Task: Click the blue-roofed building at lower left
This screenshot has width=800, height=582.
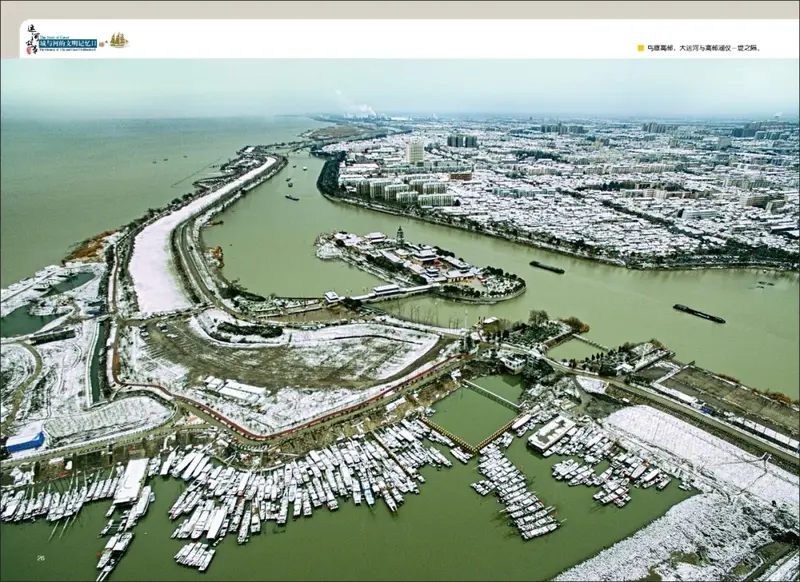Action: pyautogui.click(x=25, y=441)
